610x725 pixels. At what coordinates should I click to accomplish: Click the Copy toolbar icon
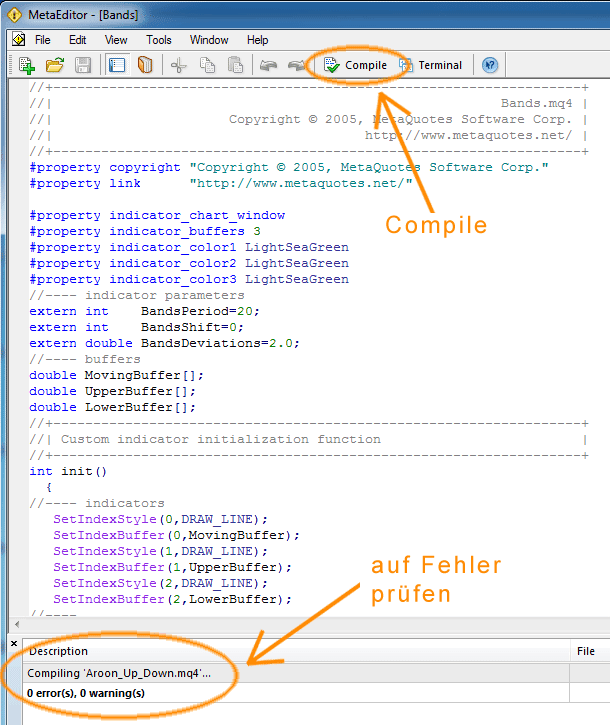207,65
